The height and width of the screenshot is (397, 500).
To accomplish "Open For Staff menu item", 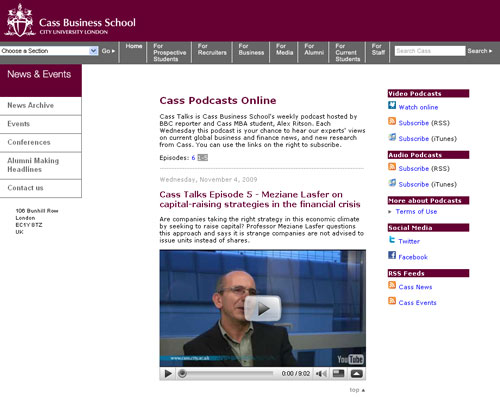I will [378, 49].
